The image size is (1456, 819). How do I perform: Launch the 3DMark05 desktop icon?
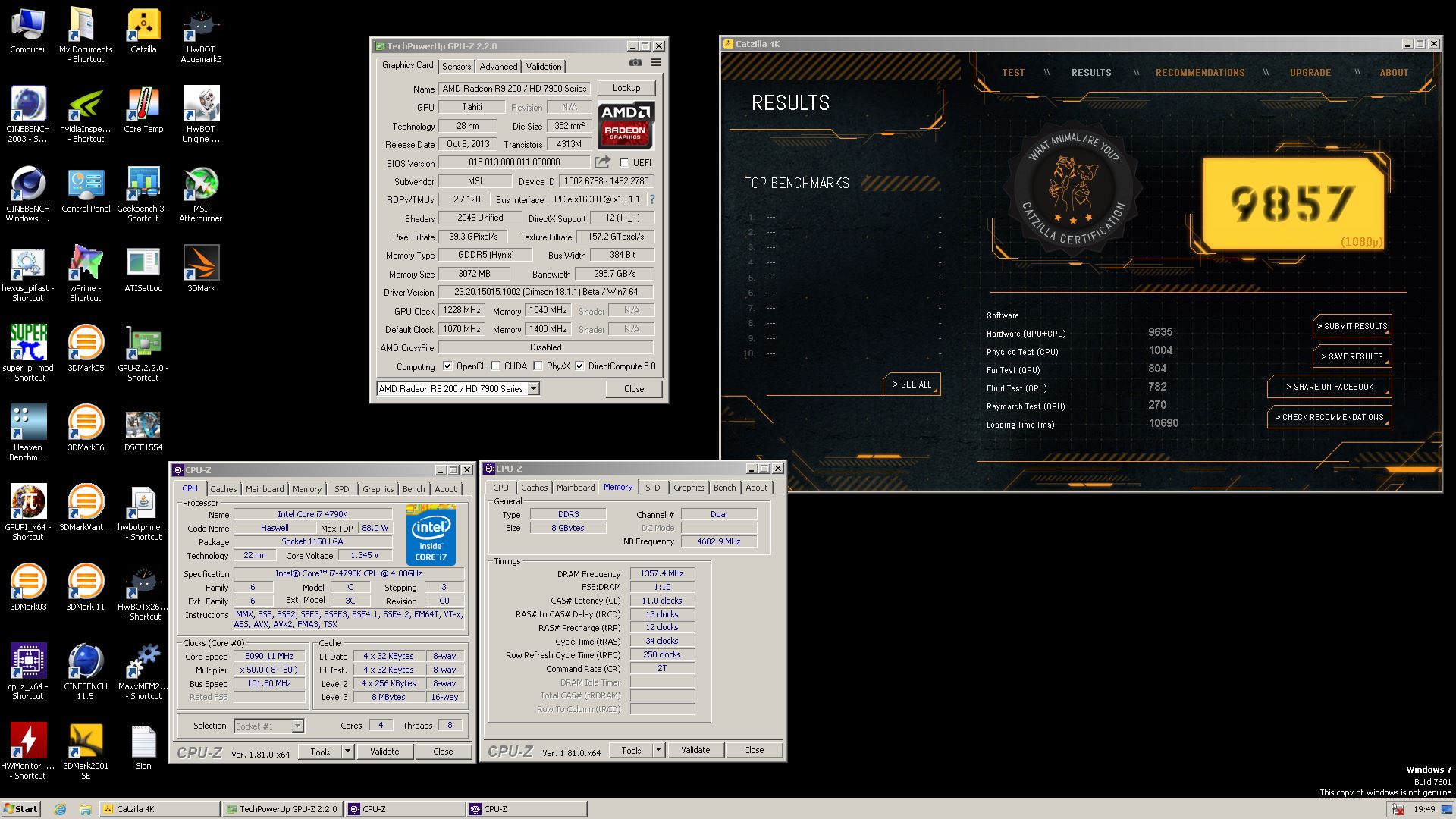(x=86, y=349)
